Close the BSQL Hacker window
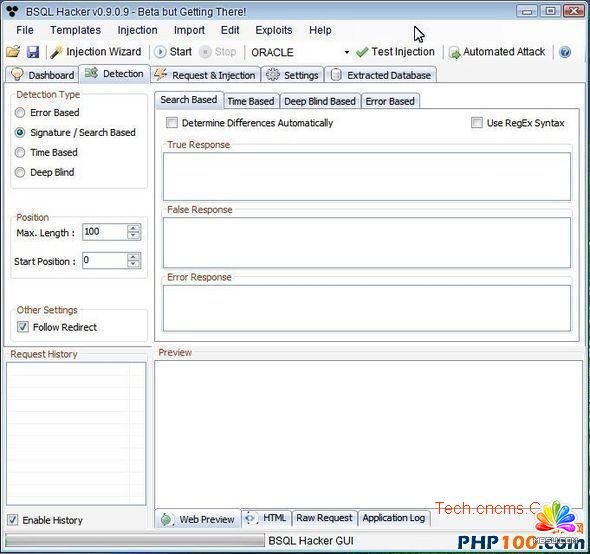 (x=573, y=11)
